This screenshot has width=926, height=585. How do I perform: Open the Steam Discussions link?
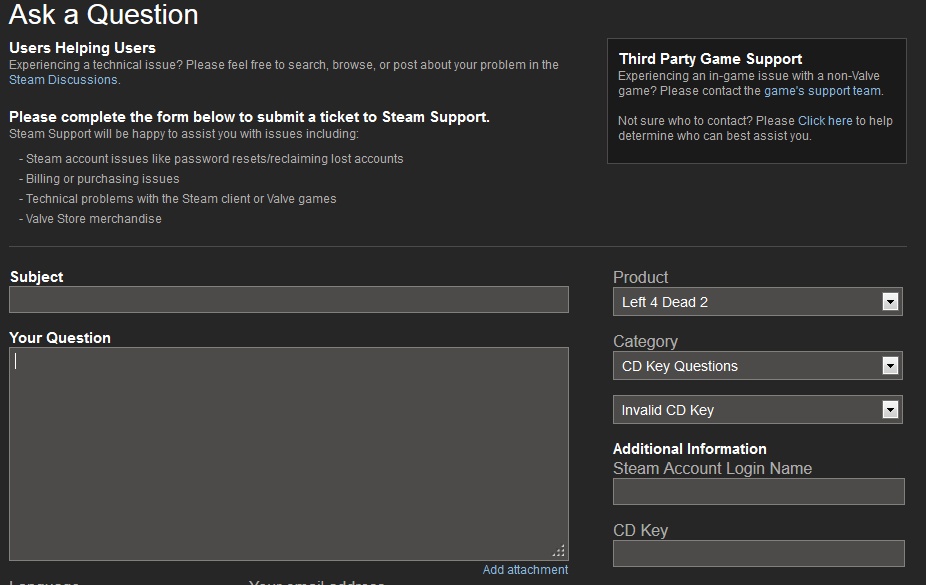click(63, 80)
